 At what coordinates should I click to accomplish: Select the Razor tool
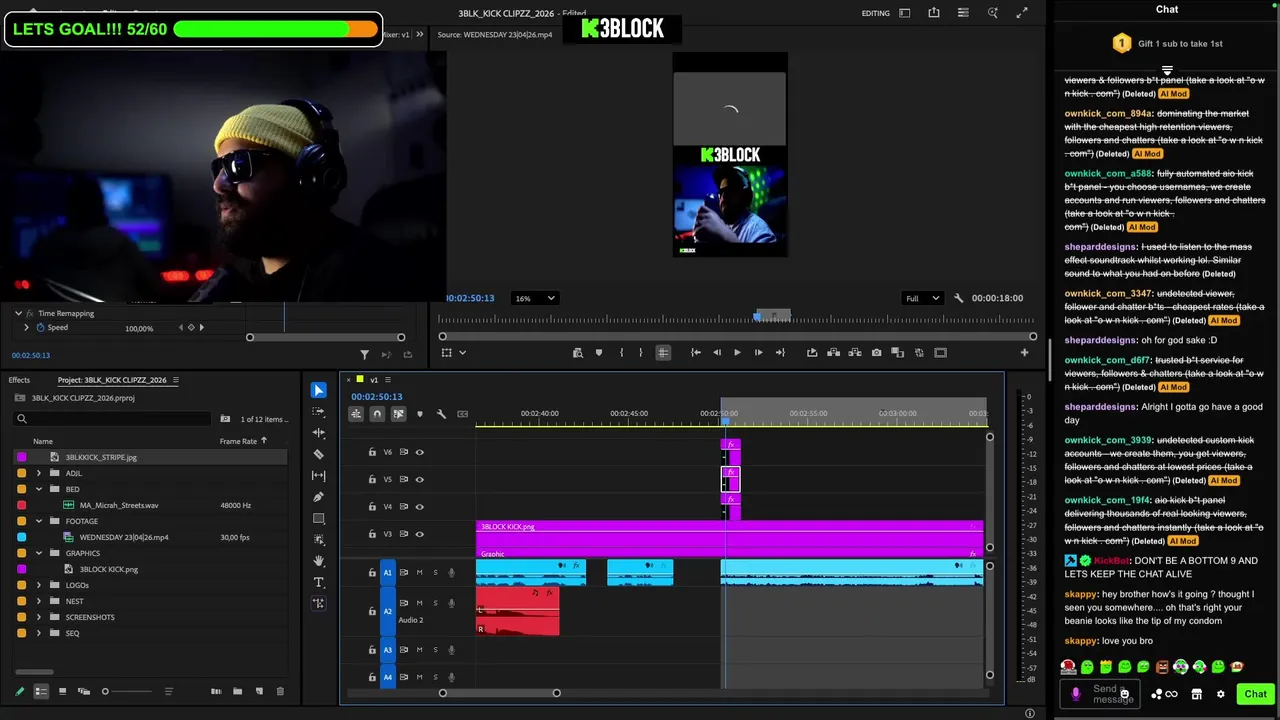(x=318, y=454)
